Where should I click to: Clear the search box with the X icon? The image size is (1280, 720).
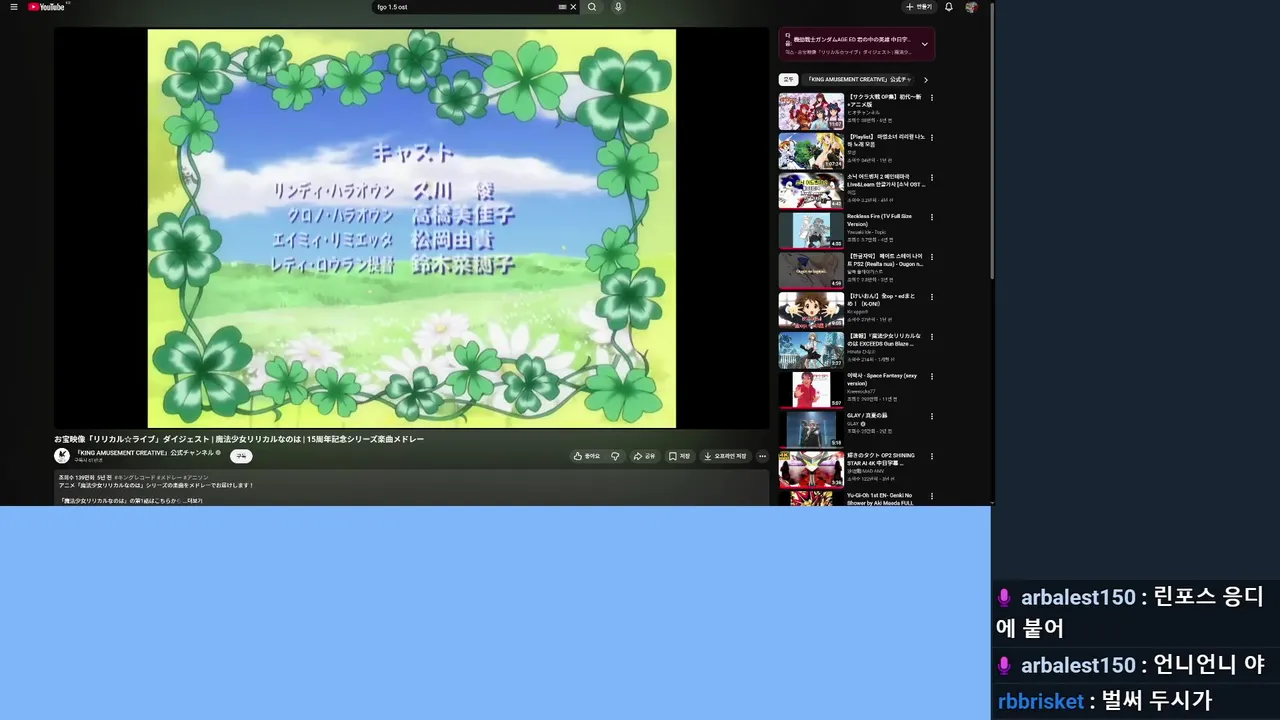[573, 7]
